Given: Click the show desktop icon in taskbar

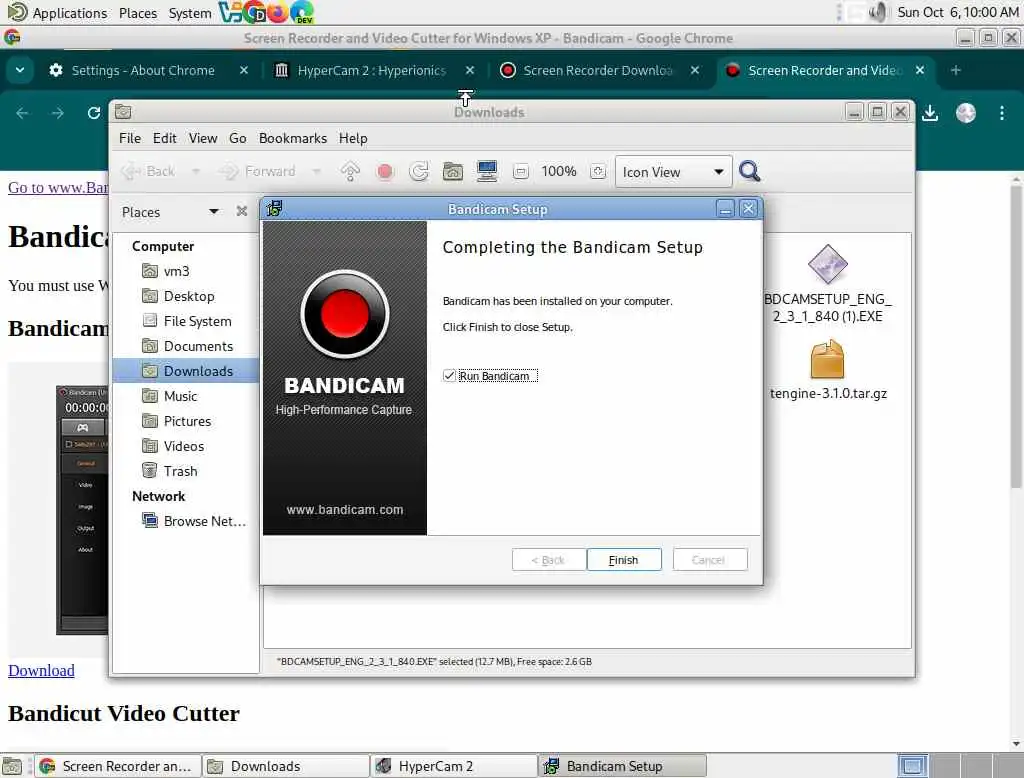Looking at the screenshot, I should (12, 766).
